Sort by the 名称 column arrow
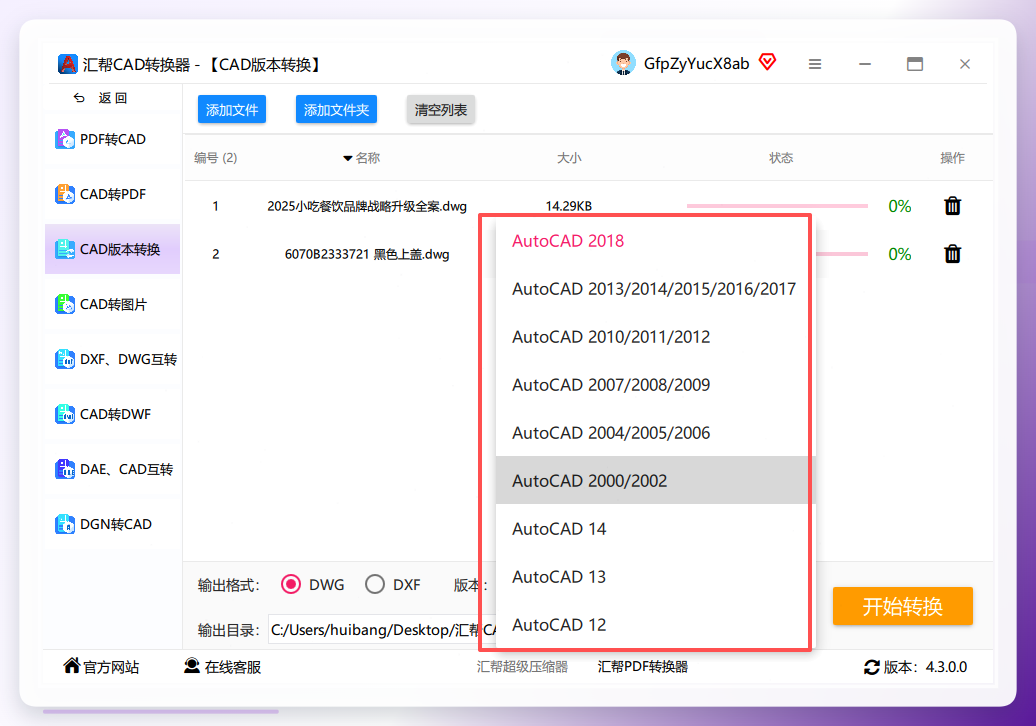 pos(348,158)
